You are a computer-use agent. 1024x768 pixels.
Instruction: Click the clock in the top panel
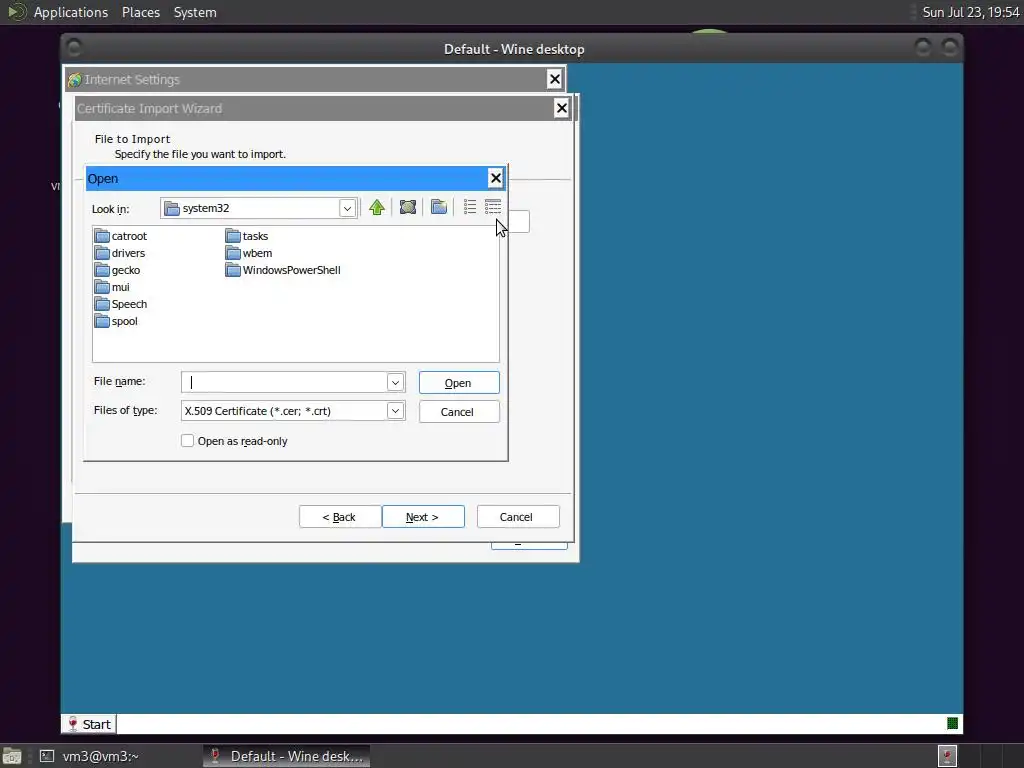971,12
